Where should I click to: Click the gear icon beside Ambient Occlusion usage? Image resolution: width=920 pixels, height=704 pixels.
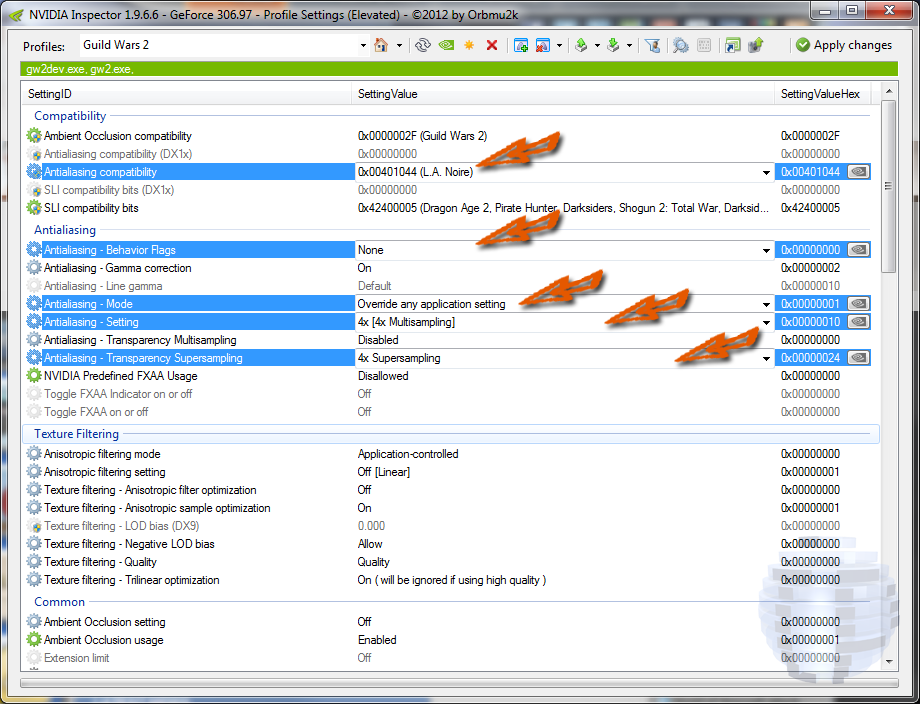(34, 639)
